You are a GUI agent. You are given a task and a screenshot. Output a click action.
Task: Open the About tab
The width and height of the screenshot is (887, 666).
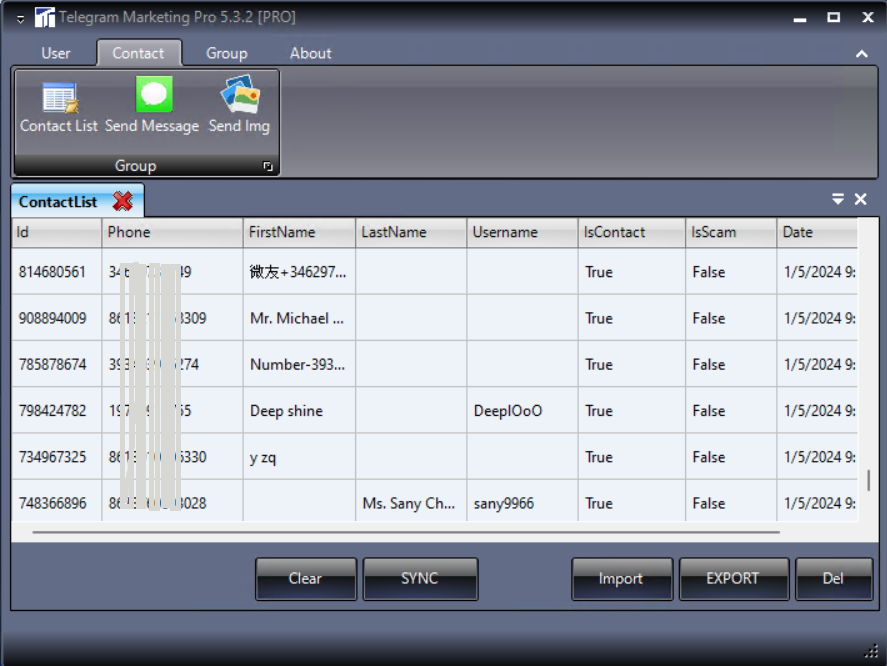pyautogui.click(x=310, y=53)
